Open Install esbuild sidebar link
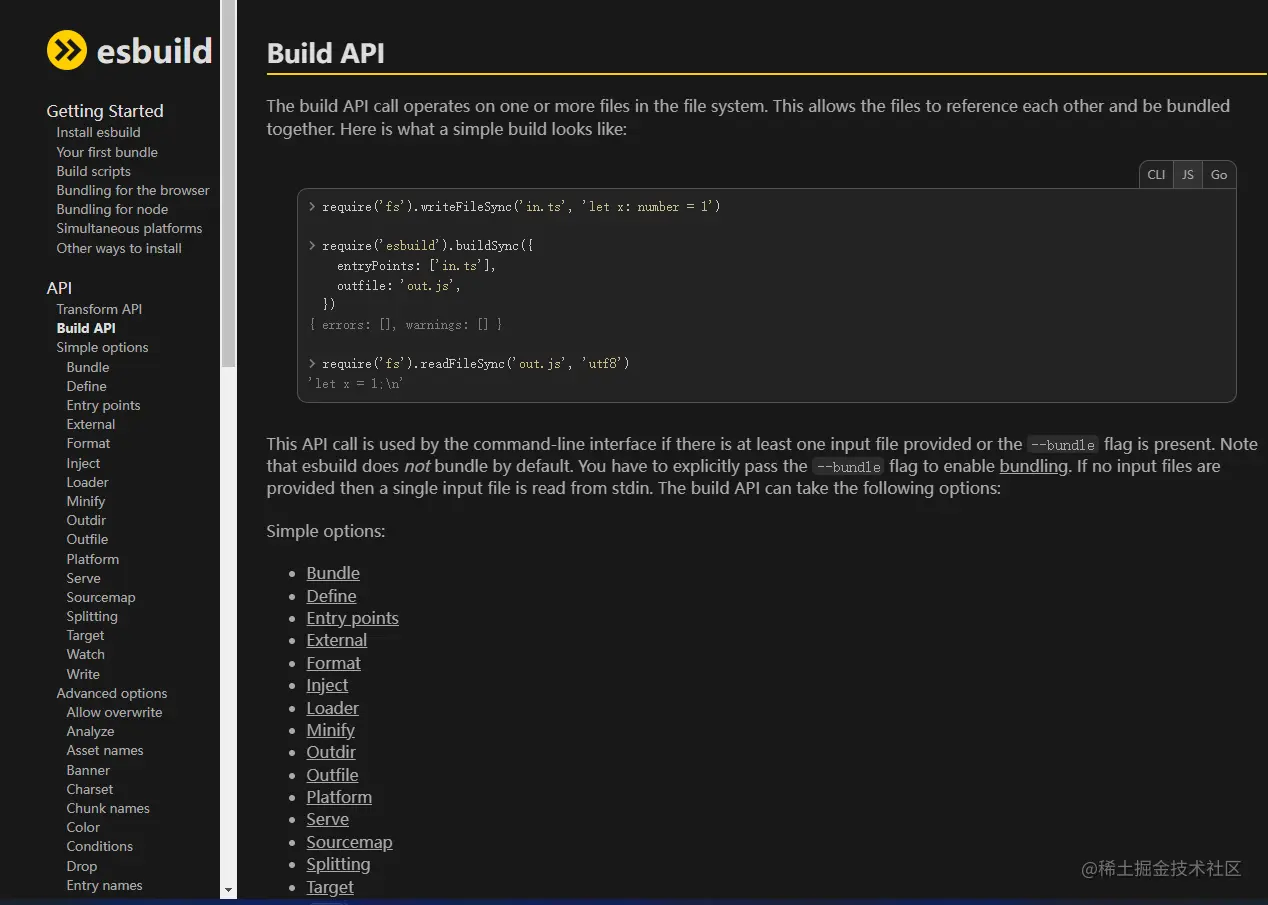The image size is (1268, 905). pyautogui.click(x=98, y=132)
